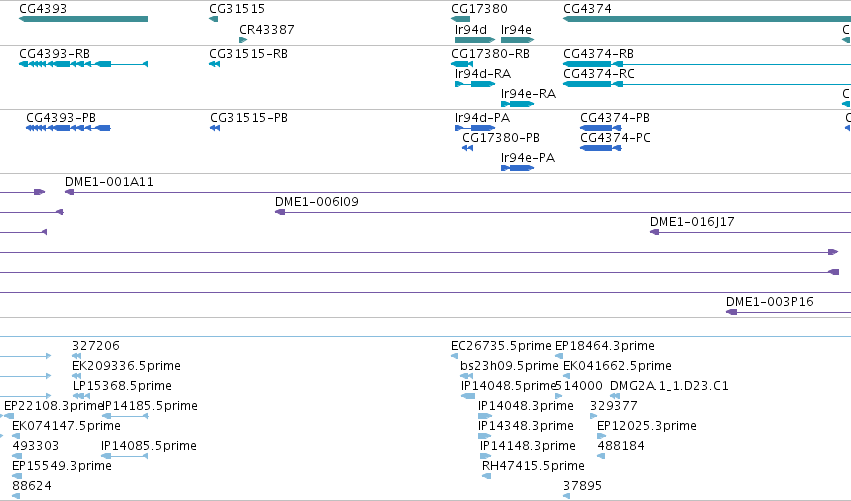
Task: Click the Ir94d gene feature
Action: coord(475,40)
